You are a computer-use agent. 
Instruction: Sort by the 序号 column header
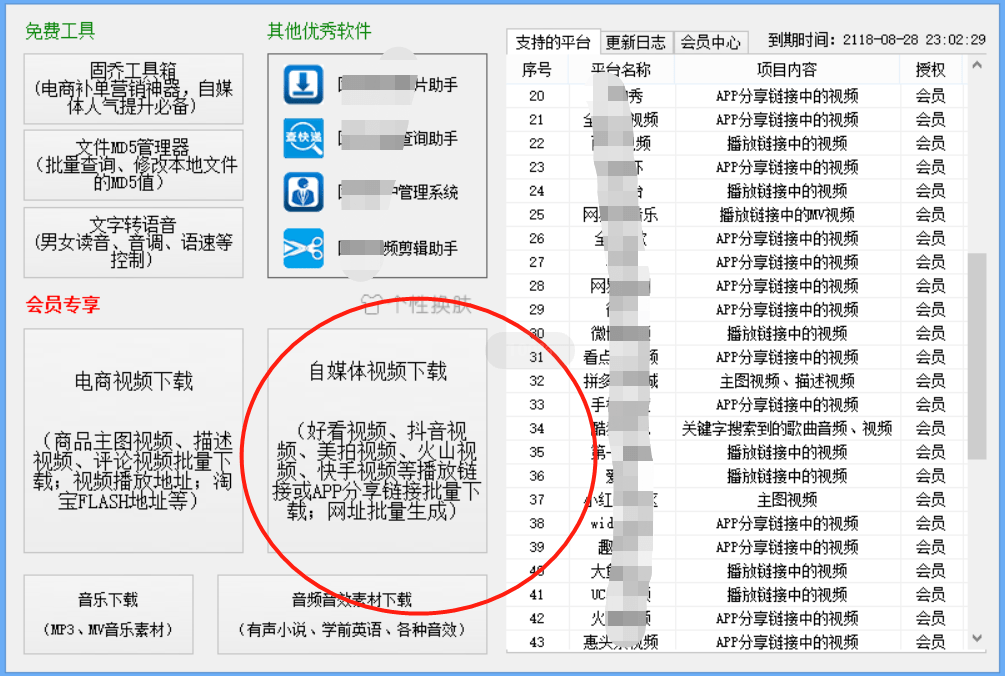click(x=537, y=70)
